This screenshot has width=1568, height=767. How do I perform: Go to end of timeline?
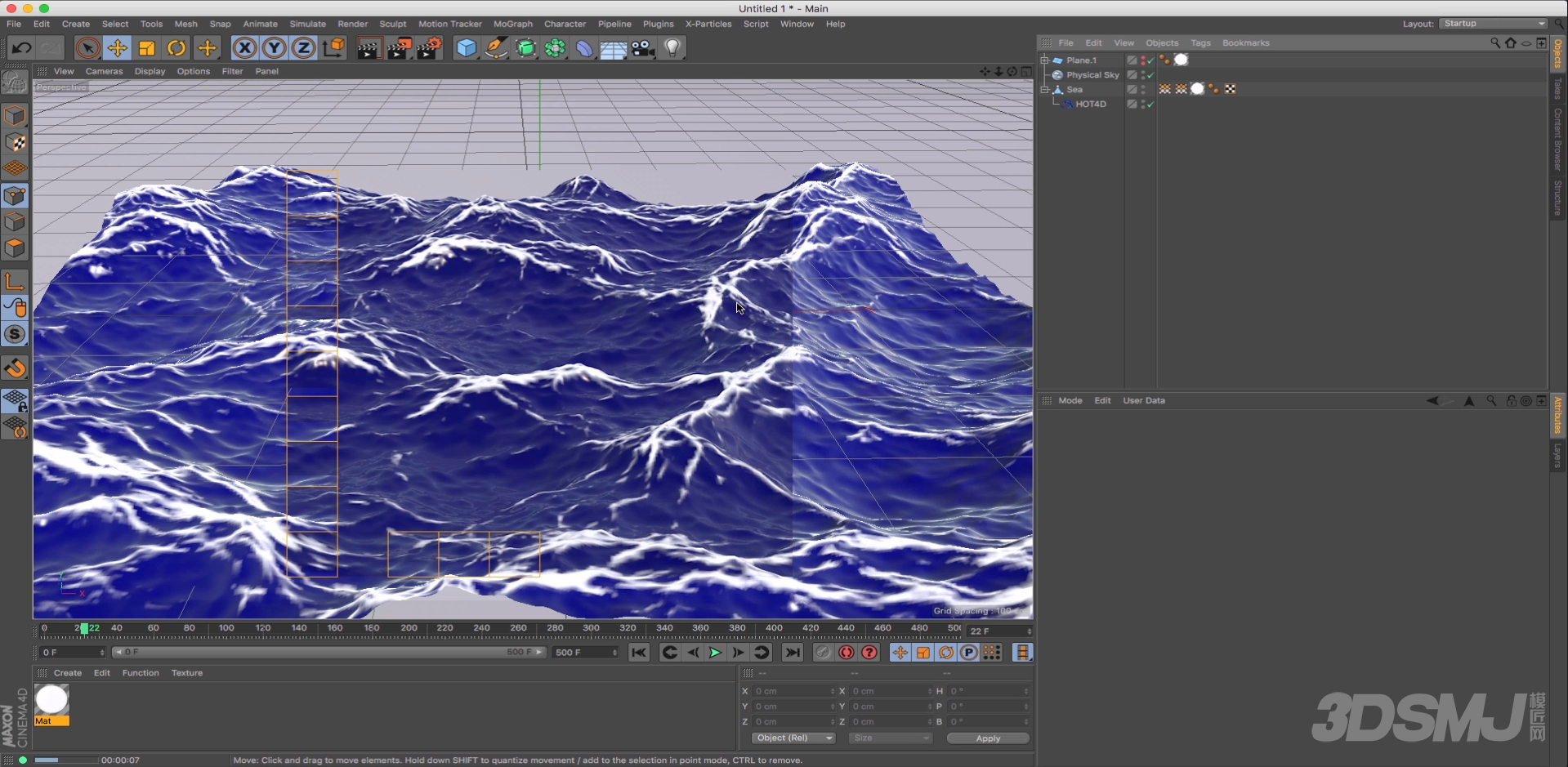[x=792, y=652]
